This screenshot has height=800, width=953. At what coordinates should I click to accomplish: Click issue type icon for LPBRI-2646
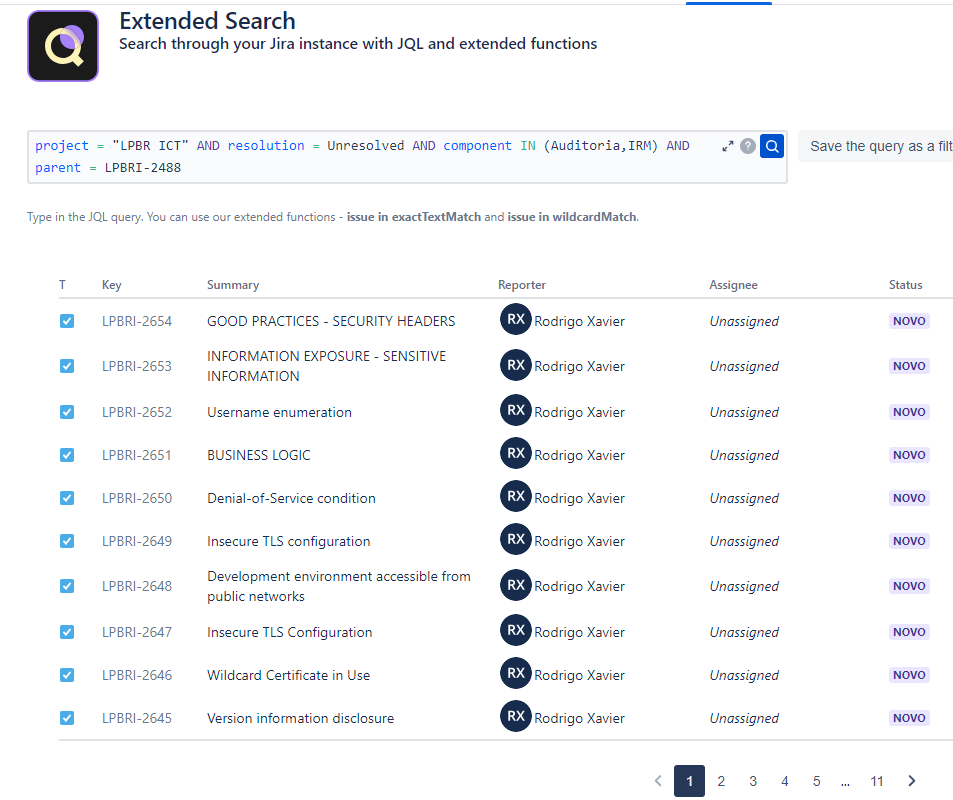coord(67,675)
